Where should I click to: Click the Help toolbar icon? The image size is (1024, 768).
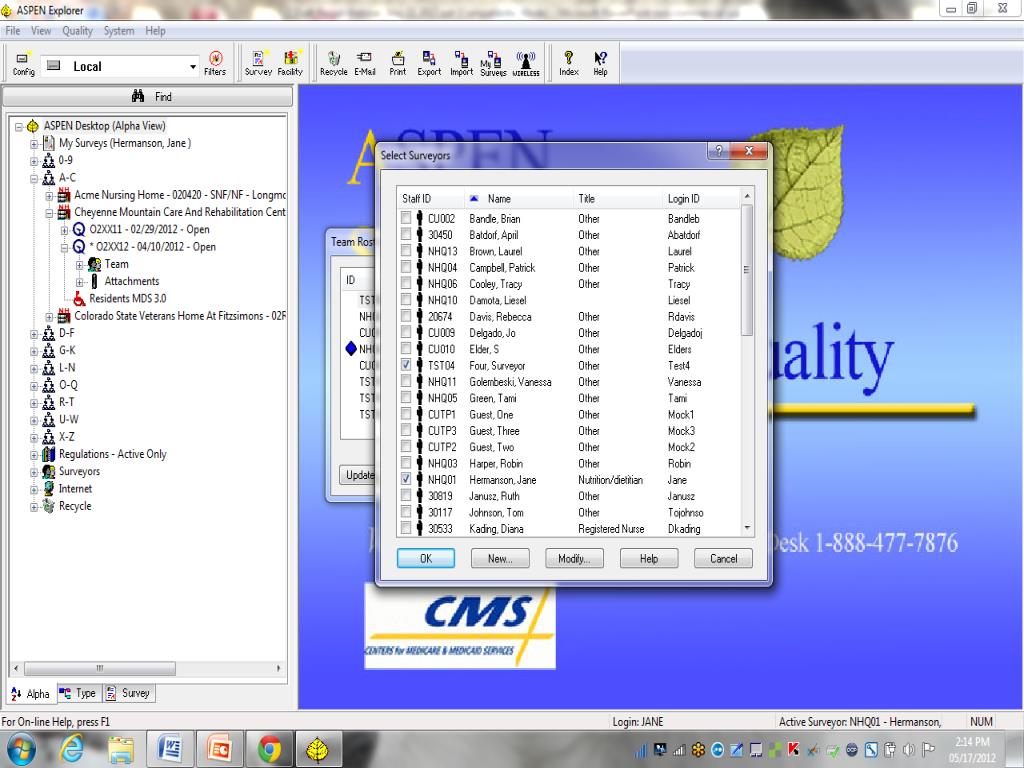pyautogui.click(x=600, y=63)
